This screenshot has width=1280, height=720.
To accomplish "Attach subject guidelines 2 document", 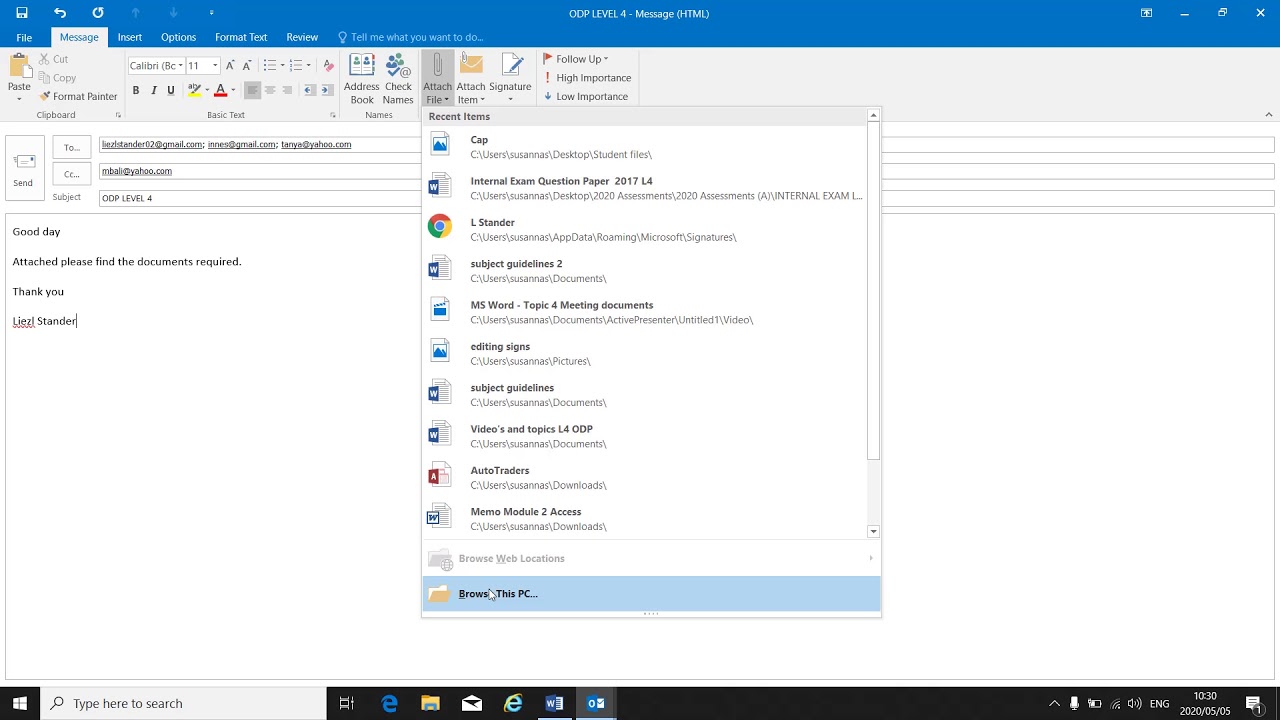I will click(646, 271).
